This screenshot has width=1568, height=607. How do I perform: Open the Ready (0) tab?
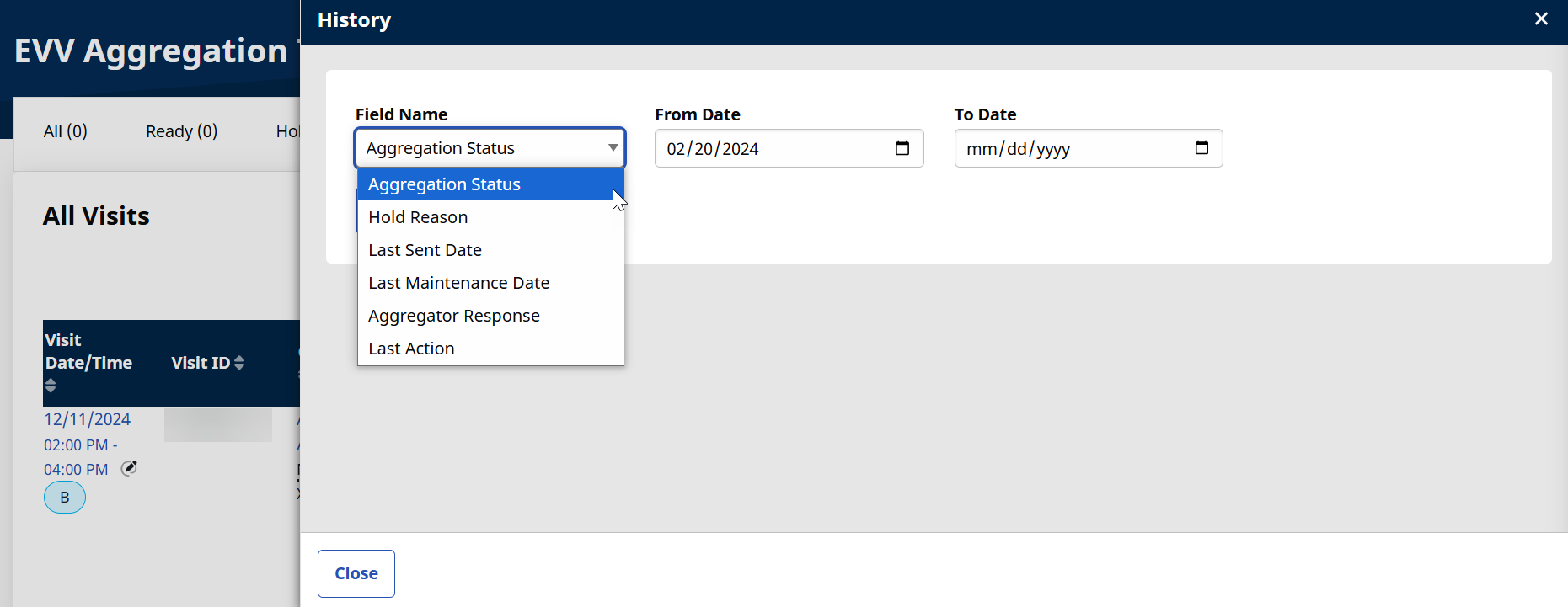coord(181,131)
